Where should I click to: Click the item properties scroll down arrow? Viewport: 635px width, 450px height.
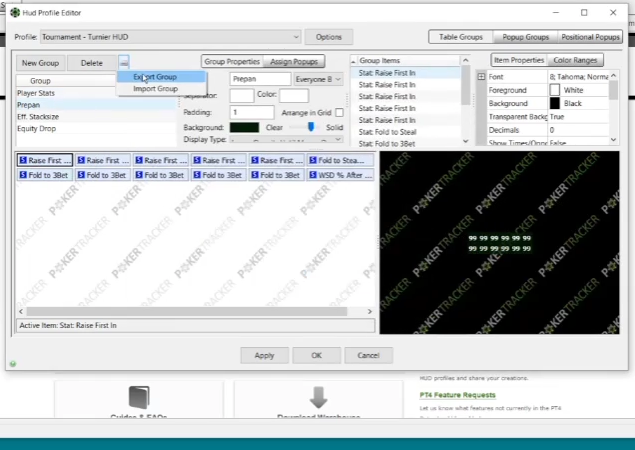tap(614, 140)
